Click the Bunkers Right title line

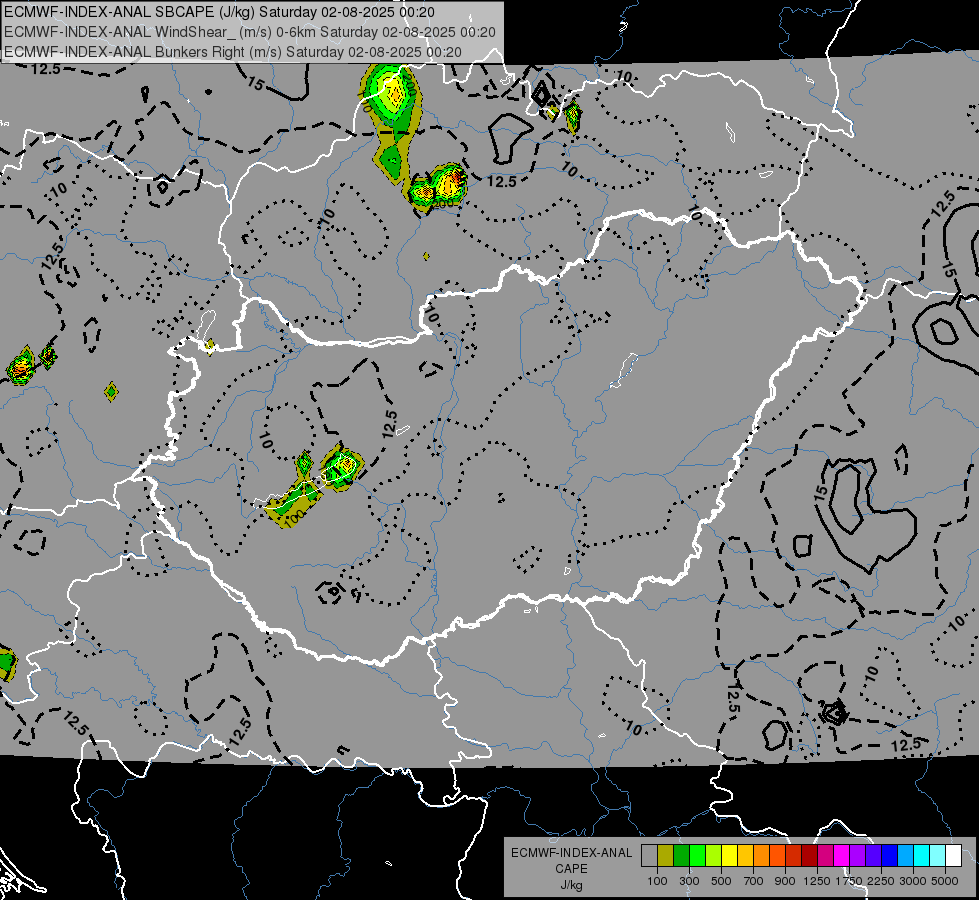233,52
